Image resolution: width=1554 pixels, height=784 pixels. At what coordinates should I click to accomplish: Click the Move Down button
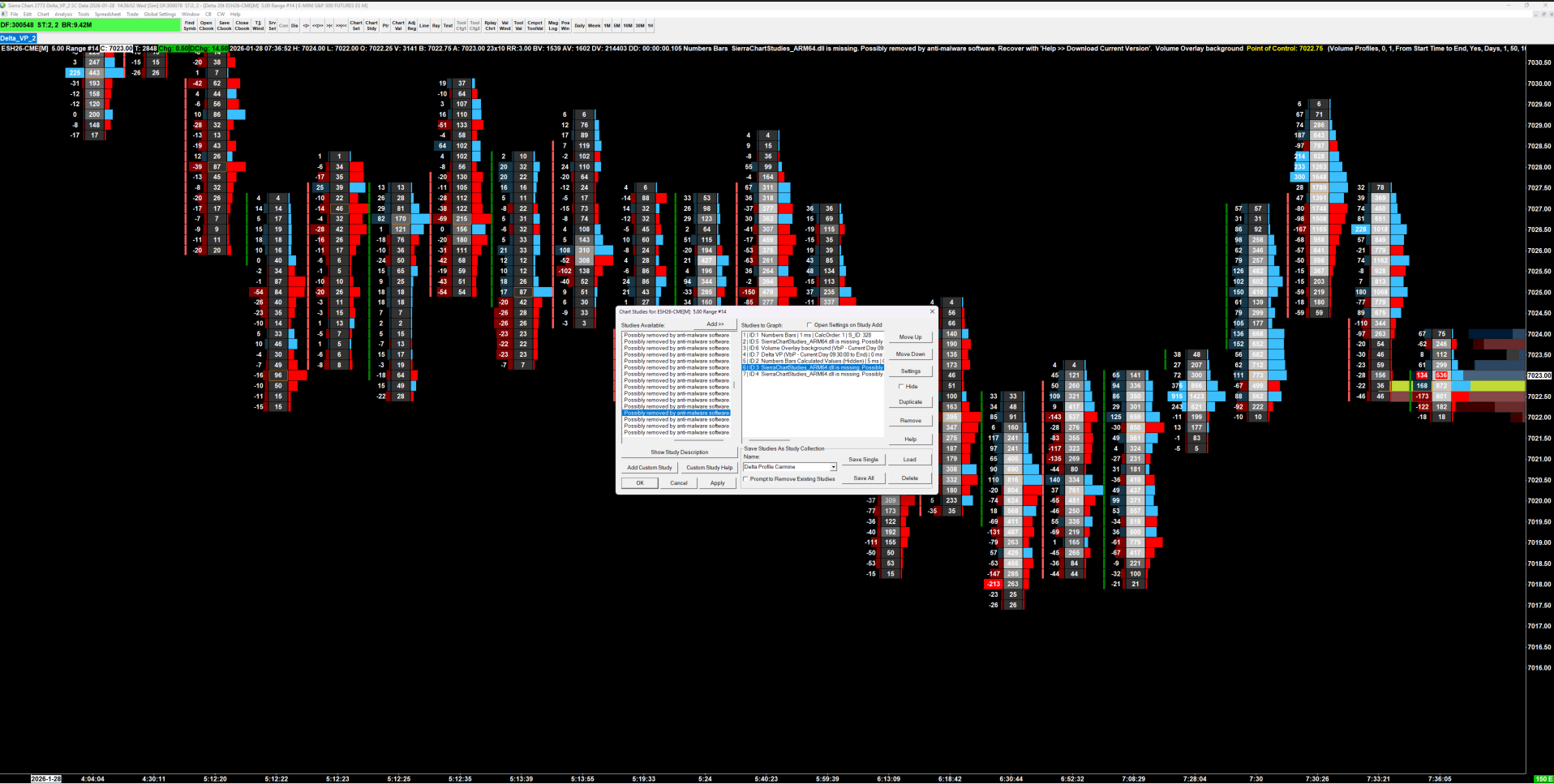pyautogui.click(x=910, y=353)
